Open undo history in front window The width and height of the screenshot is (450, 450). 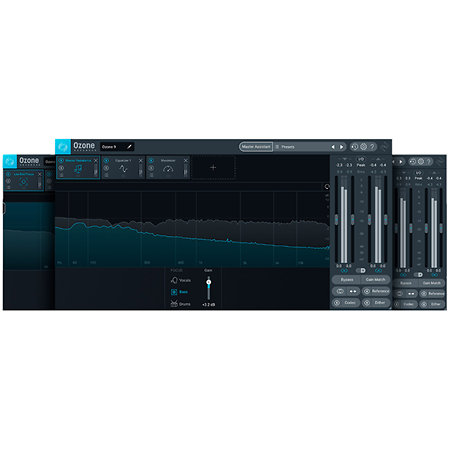[355, 147]
